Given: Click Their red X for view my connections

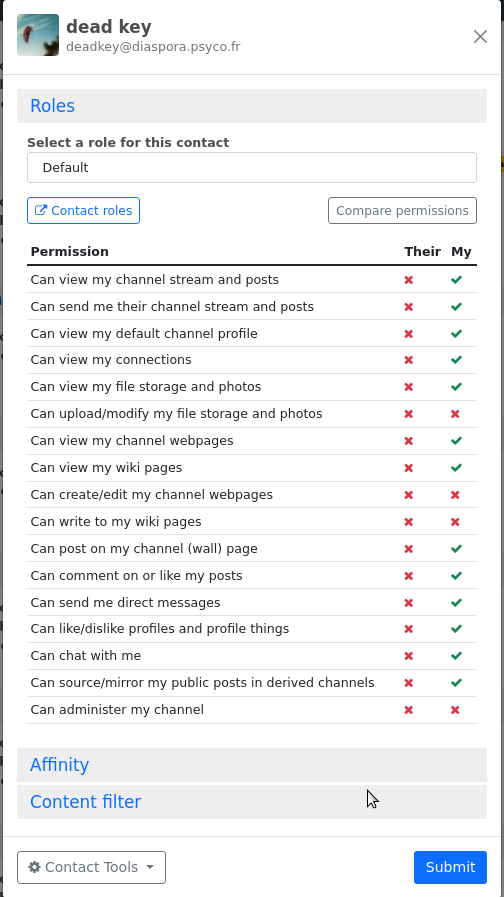Looking at the screenshot, I should (408, 360).
